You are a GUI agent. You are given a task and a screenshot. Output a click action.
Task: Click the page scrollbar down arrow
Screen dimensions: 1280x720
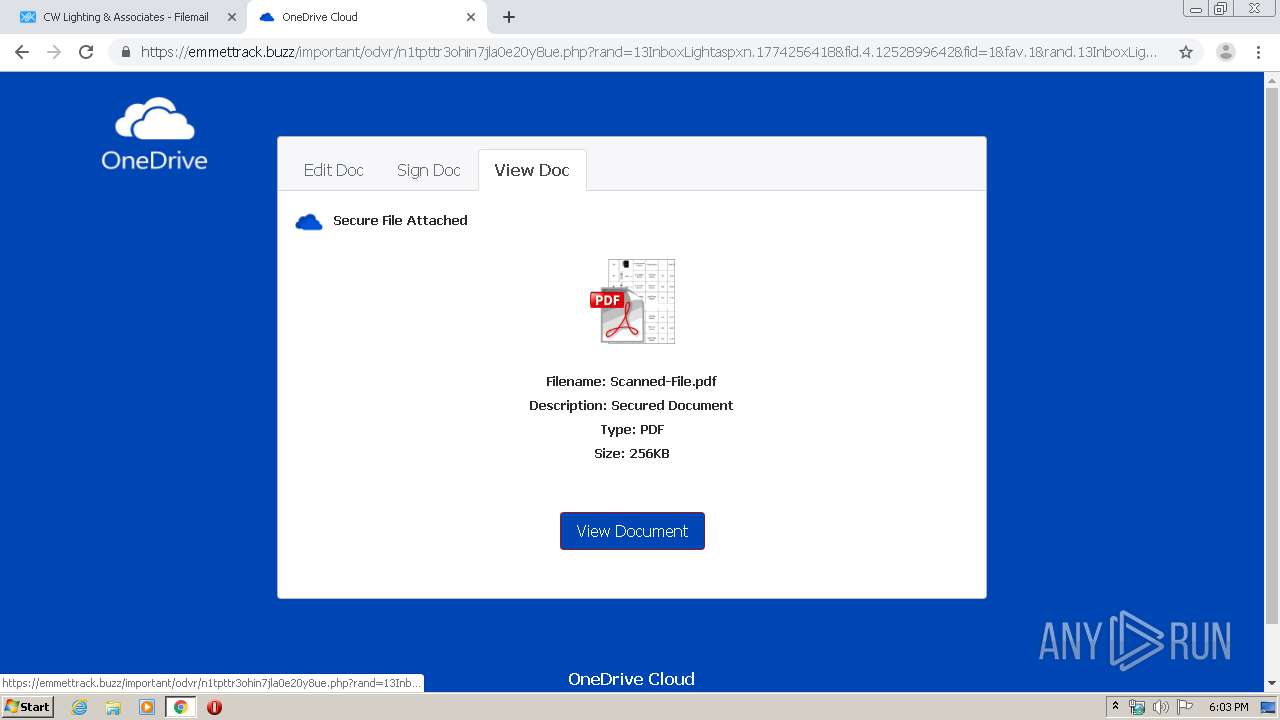coord(1272,683)
